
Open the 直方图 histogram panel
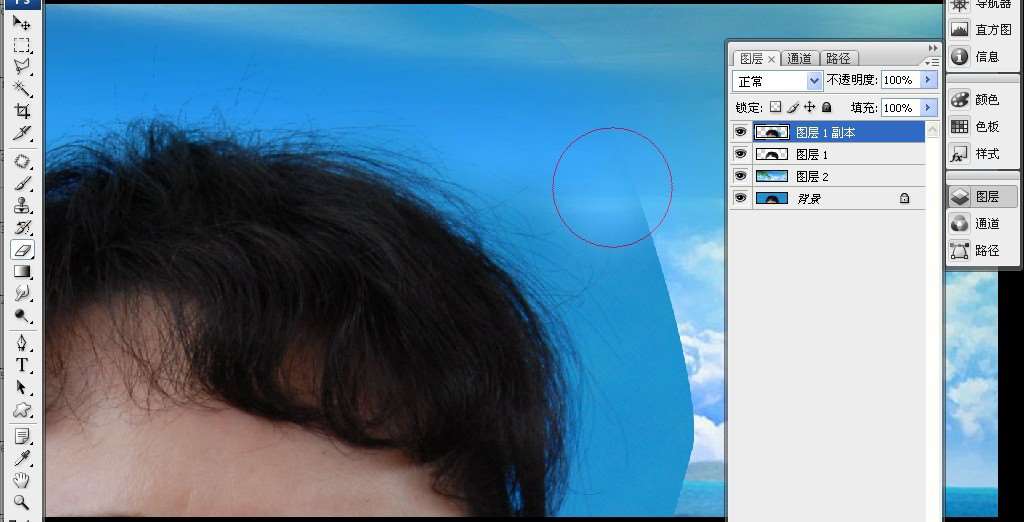pyautogui.click(x=982, y=29)
